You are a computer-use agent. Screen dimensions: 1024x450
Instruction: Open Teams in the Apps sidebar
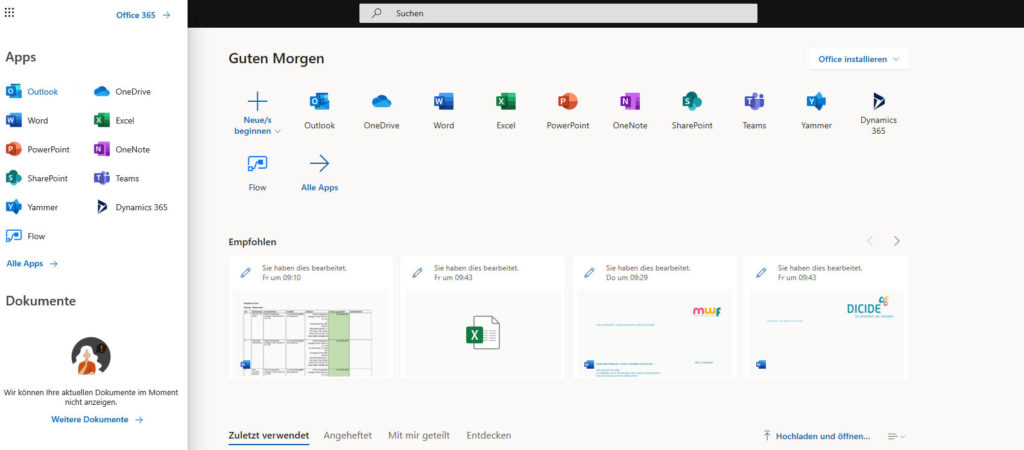117,178
